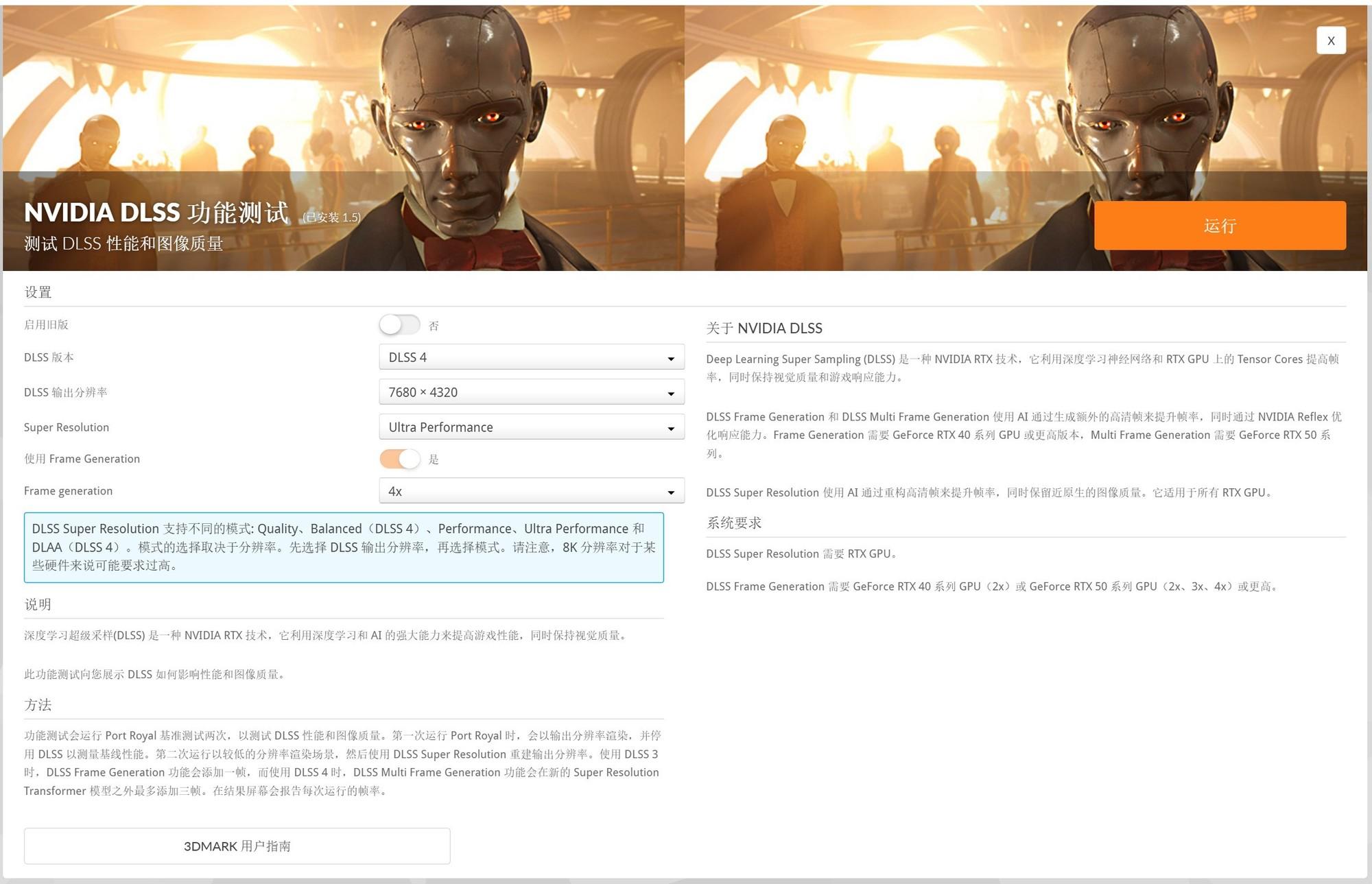Viewport: 1372px width, 884px height.
Task: Close the DLSS test panel with X
Action: (x=1330, y=40)
